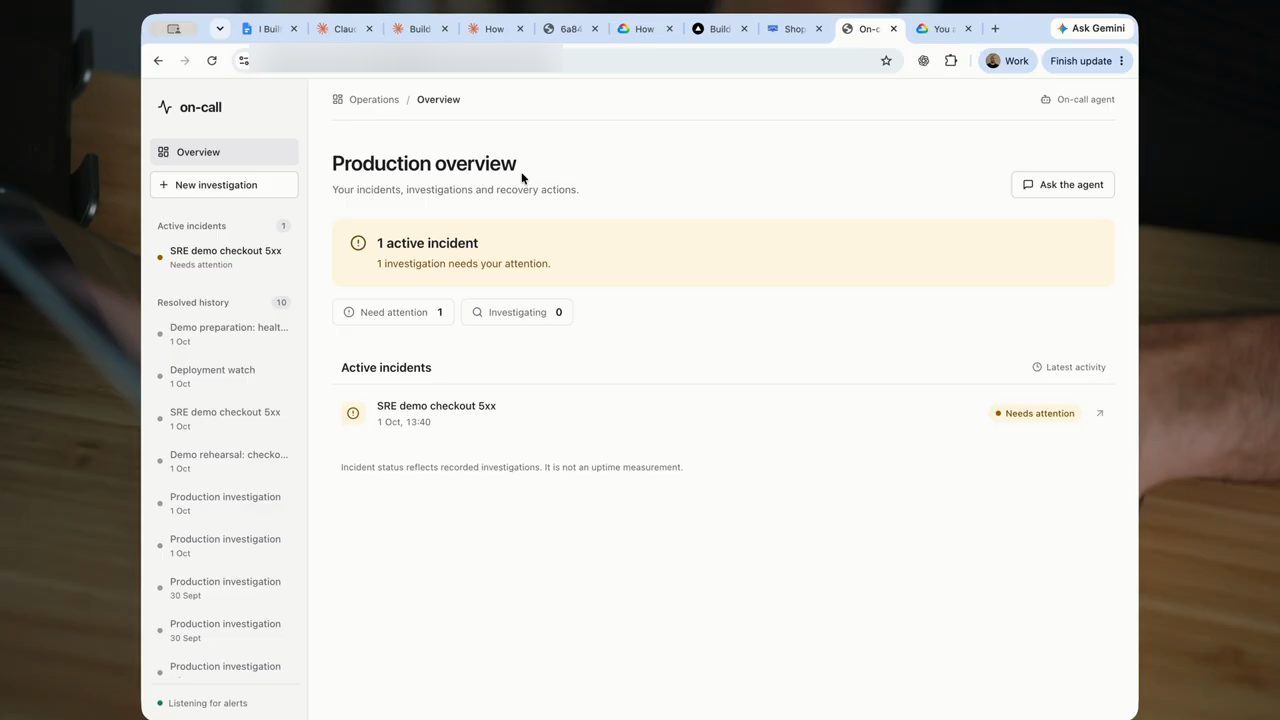The height and width of the screenshot is (720, 1280).
Task: Click the Needs attention status badge
Action: 1035,413
